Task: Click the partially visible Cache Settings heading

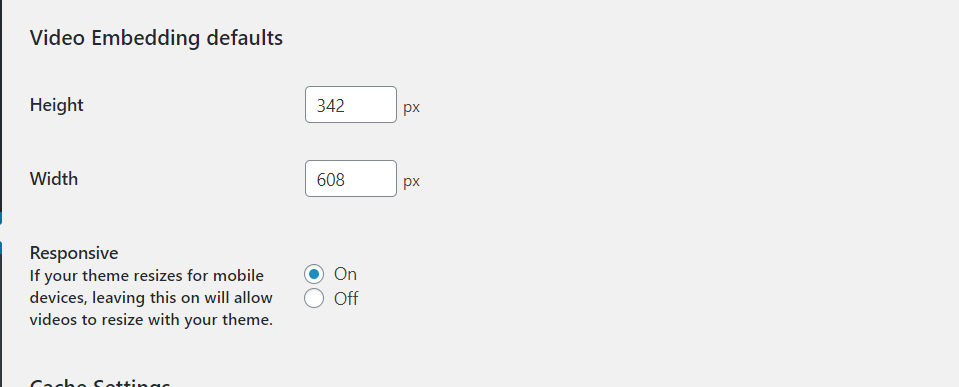Action: 100,383
